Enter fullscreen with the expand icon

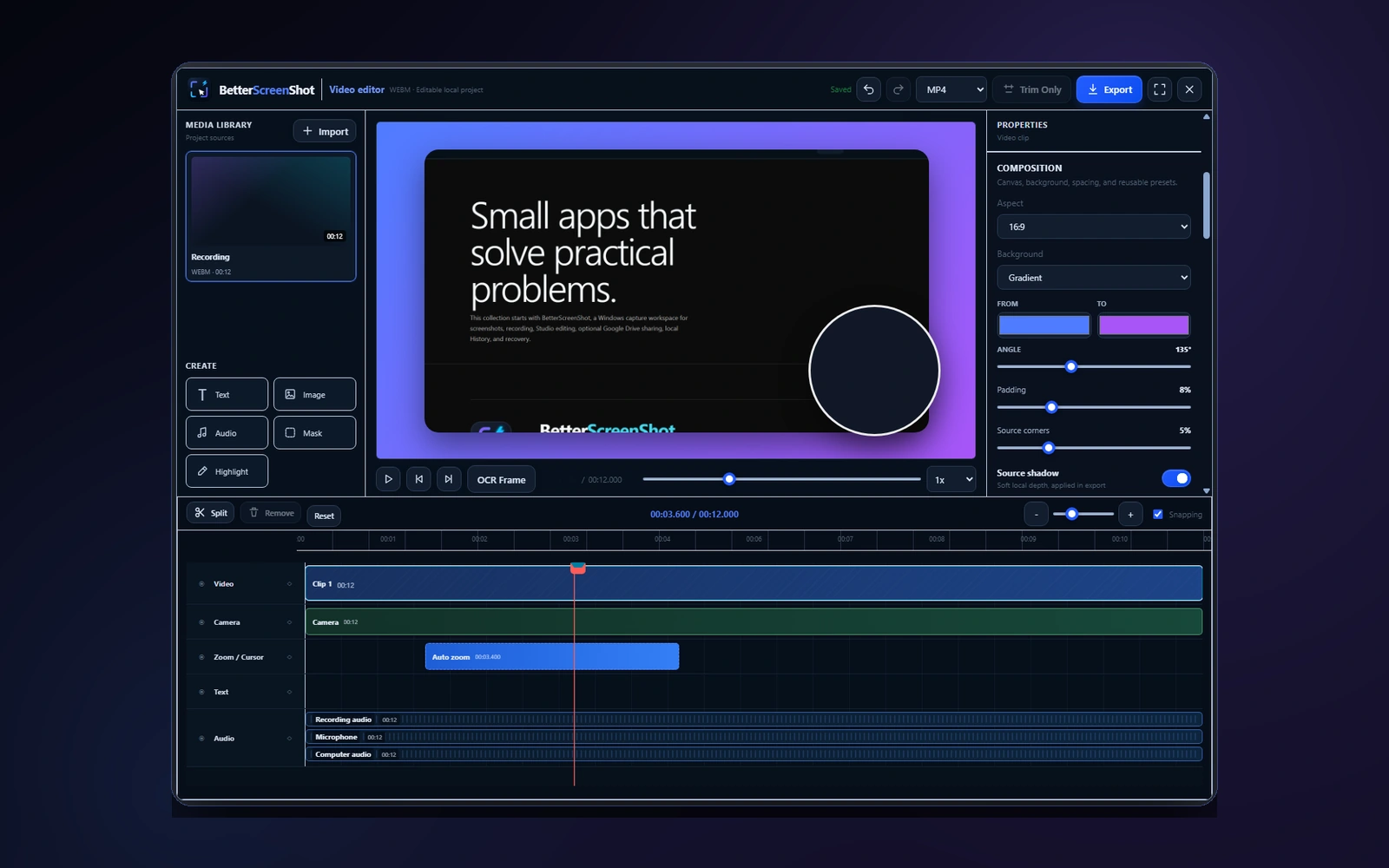1160,89
